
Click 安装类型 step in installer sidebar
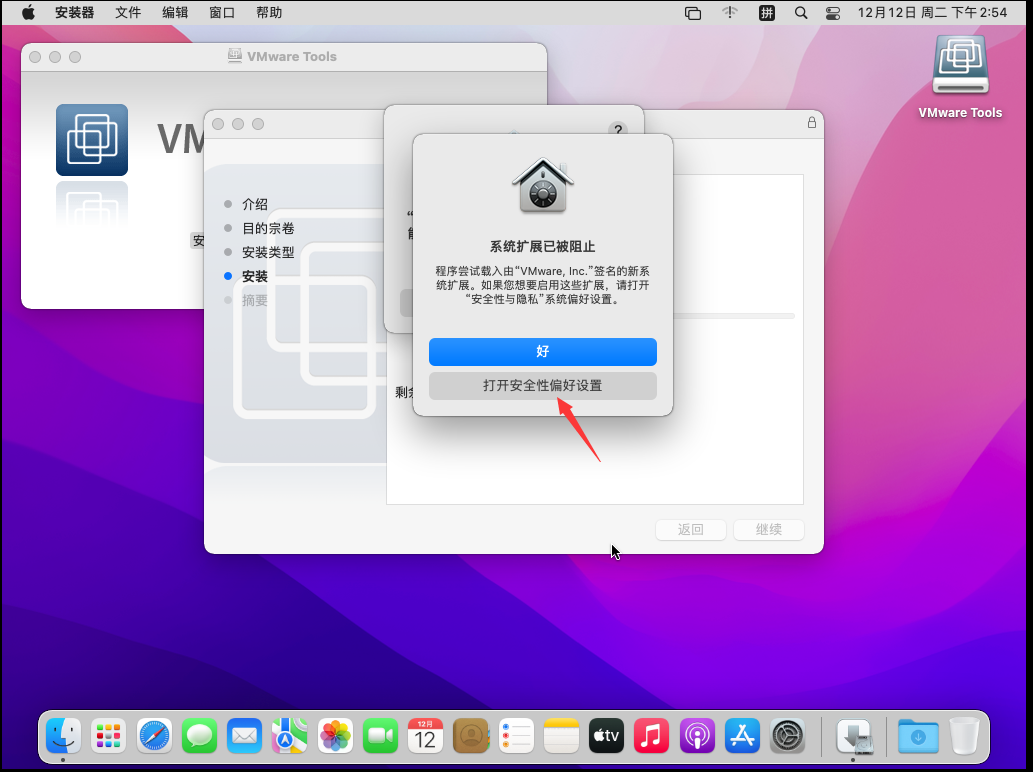point(267,252)
